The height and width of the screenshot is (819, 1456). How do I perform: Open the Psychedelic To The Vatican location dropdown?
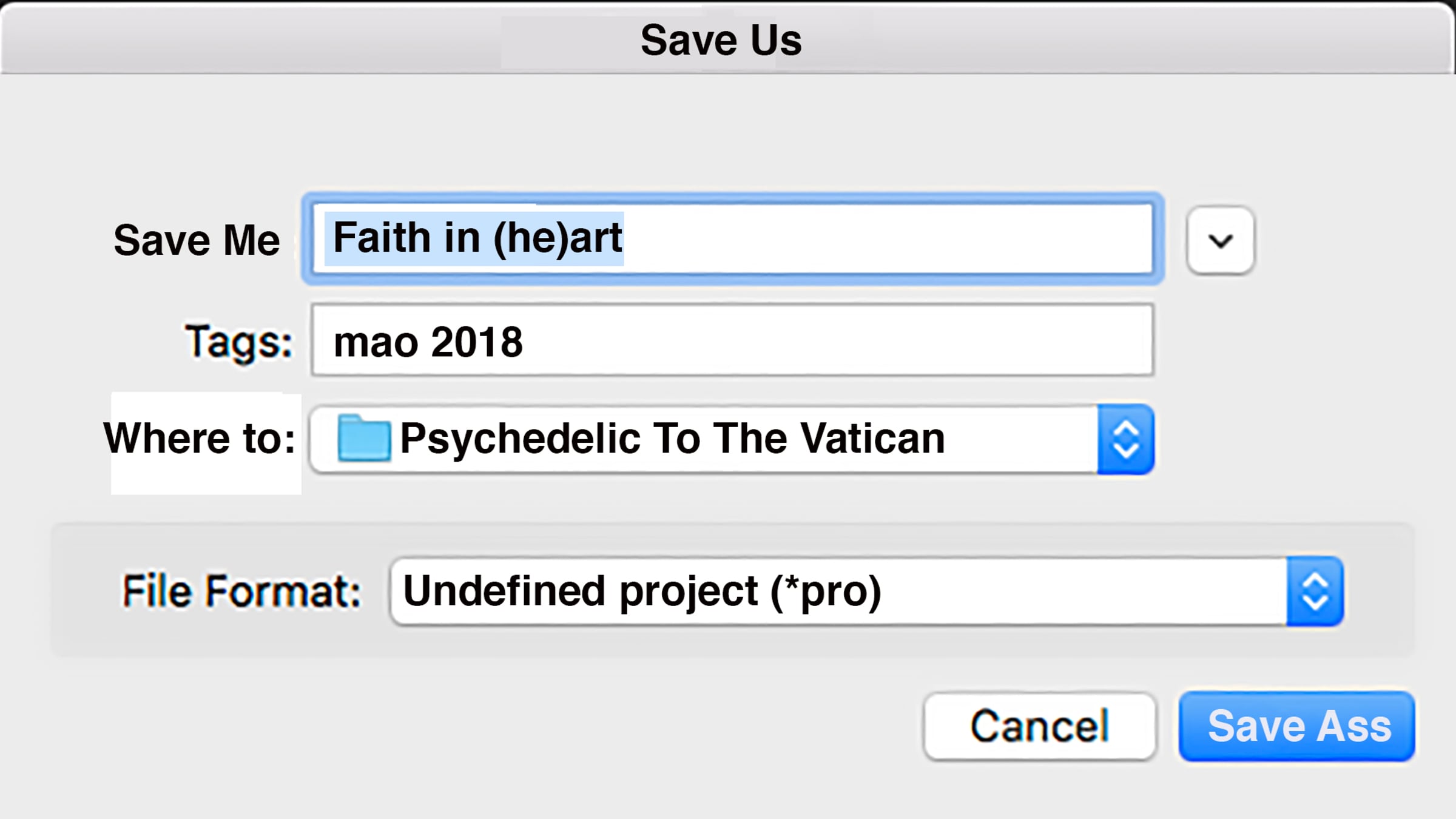[x=732, y=439]
